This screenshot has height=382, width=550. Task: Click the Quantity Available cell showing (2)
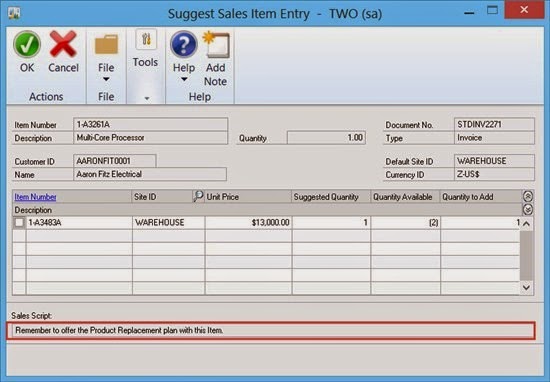pos(405,223)
